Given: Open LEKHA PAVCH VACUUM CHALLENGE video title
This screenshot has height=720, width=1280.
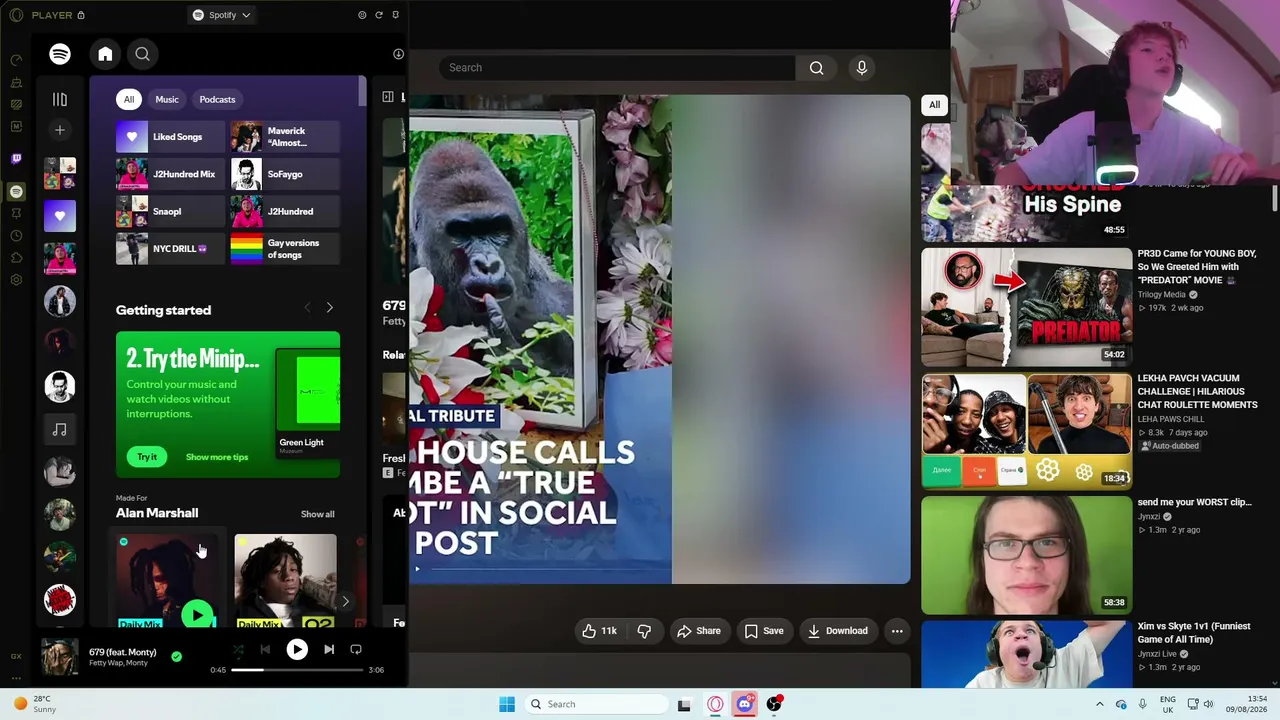Looking at the screenshot, I should [x=1197, y=391].
